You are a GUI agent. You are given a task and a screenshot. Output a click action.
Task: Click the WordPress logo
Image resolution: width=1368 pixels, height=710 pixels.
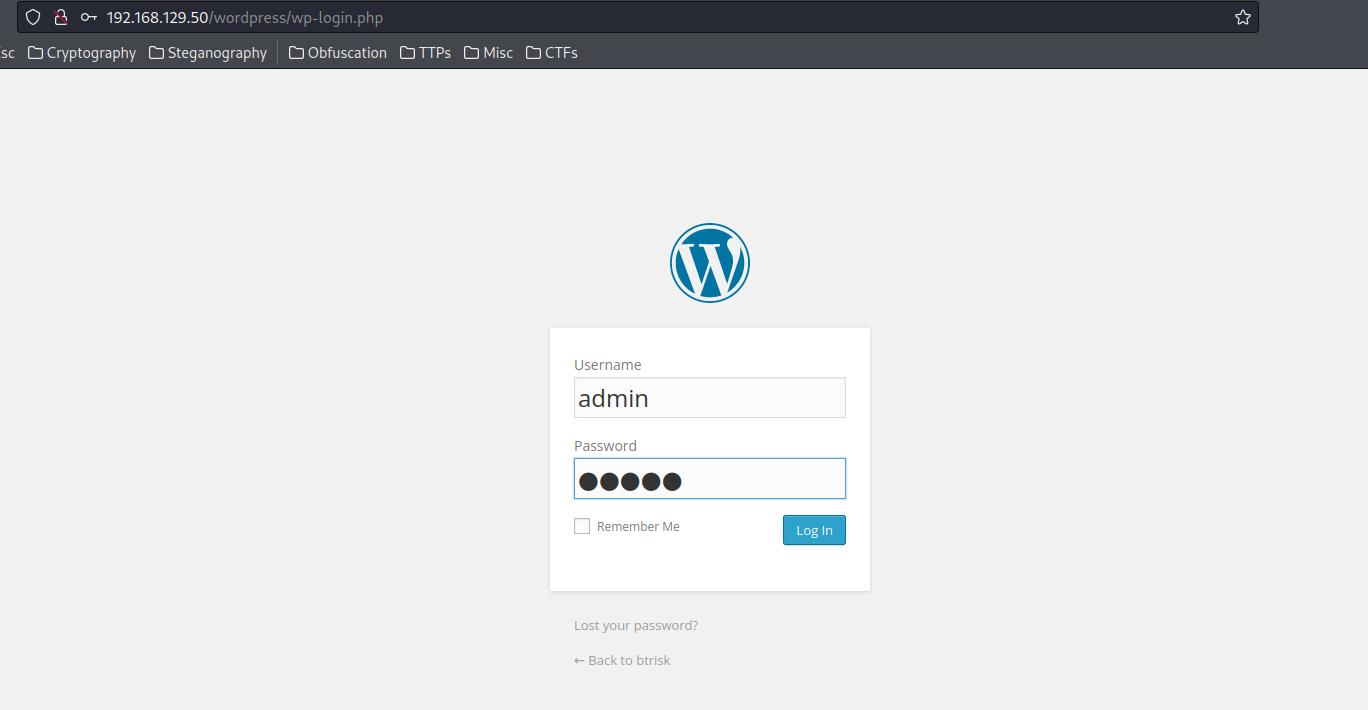coord(710,262)
